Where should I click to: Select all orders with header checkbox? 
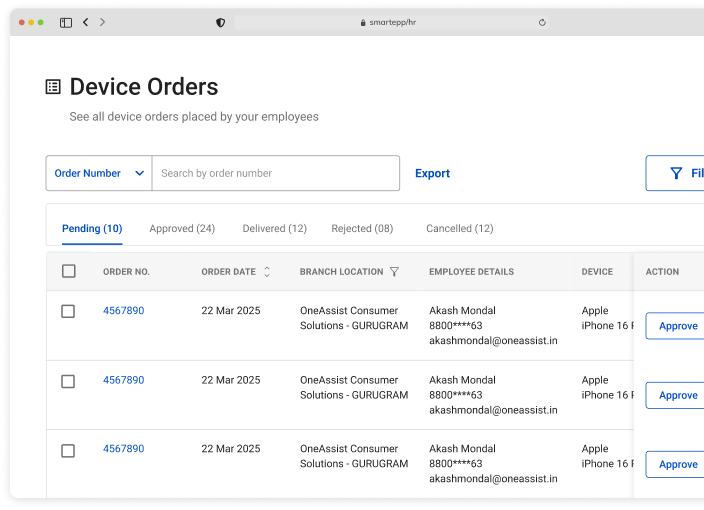(68, 271)
